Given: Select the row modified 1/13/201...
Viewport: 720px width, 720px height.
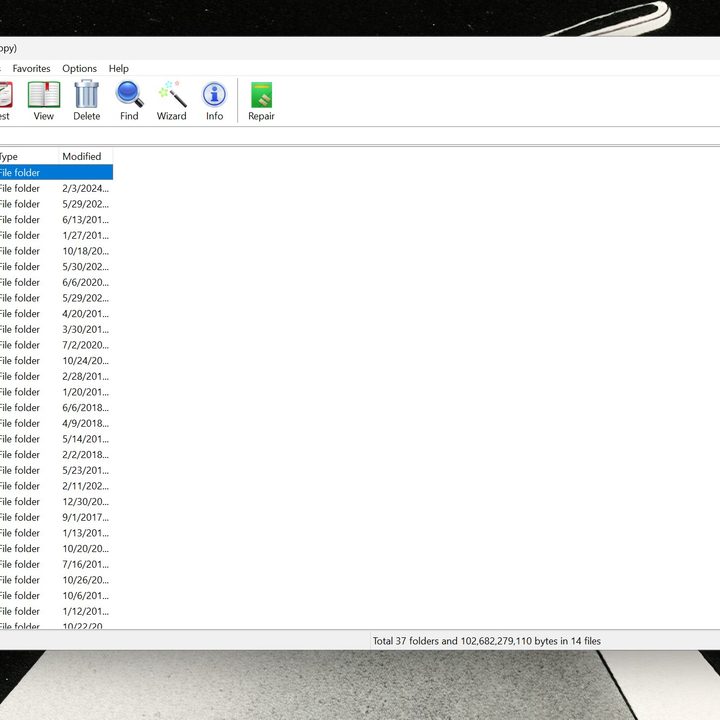Looking at the screenshot, I should 56,533.
